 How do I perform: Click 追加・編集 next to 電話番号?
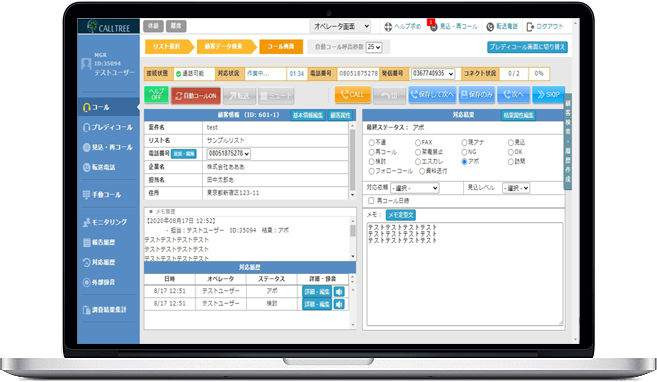point(184,154)
